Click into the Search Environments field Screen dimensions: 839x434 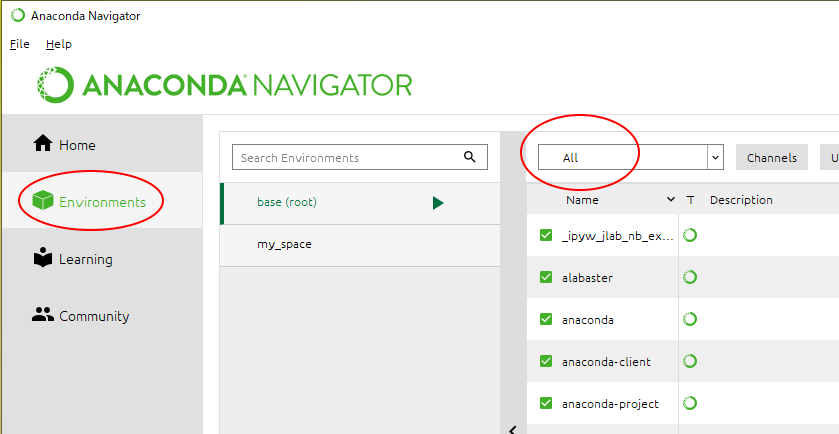click(345, 158)
